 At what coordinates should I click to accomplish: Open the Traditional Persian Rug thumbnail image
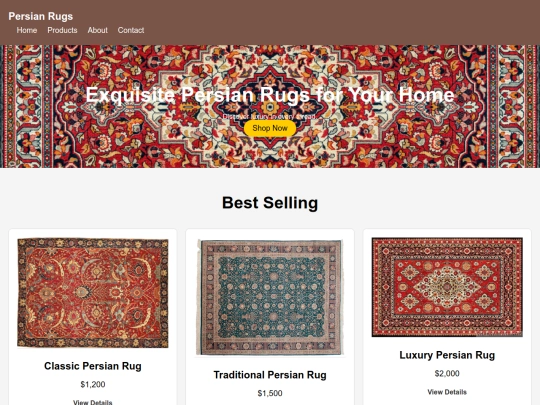click(270, 298)
